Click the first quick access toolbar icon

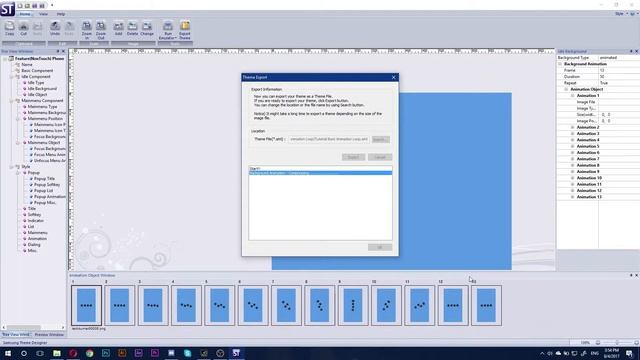click(20, 6)
